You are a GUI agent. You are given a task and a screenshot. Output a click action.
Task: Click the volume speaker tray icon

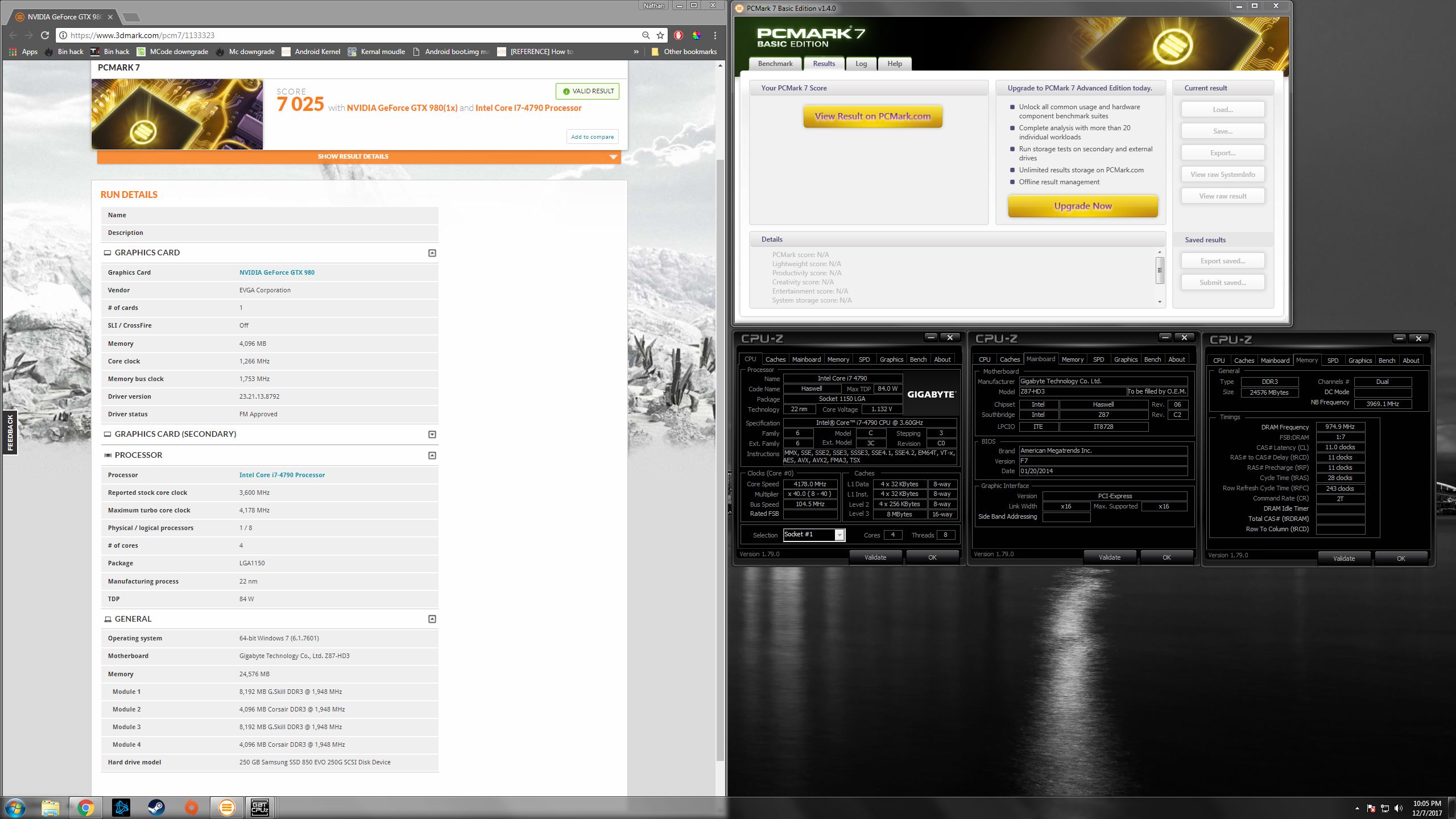coord(1399,808)
